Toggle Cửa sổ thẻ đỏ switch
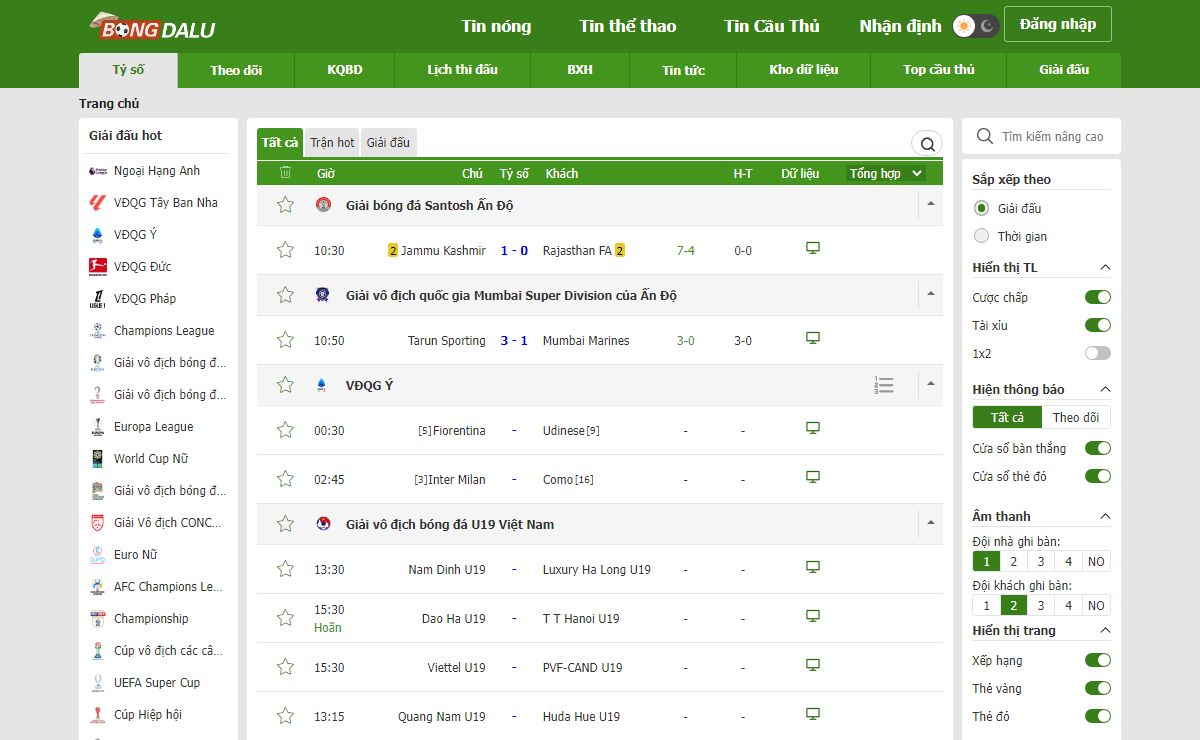1200x740 pixels. tap(1098, 476)
